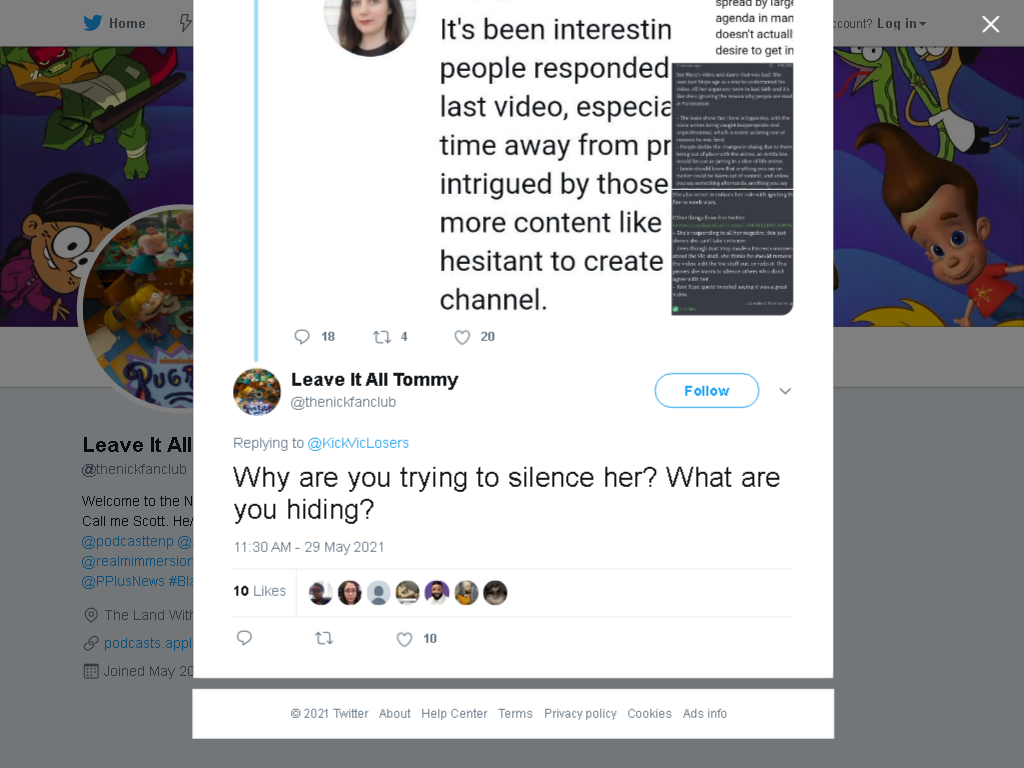Expand the chevron menu next to Follow
The height and width of the screenshot is (768, 1024).
pos(785,391)
